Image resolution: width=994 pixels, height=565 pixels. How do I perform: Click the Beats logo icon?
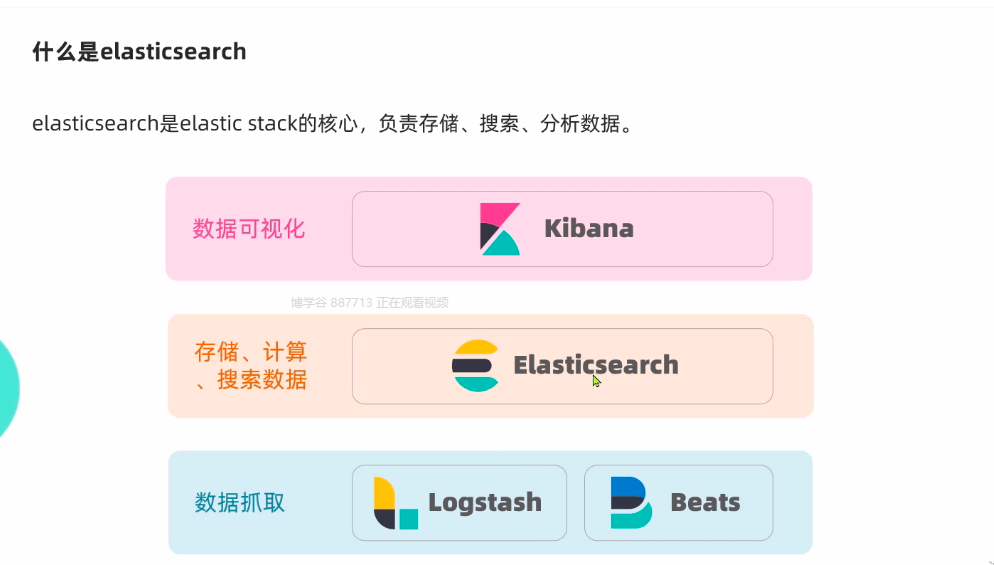pyautogui.click(x=630, y=502)
